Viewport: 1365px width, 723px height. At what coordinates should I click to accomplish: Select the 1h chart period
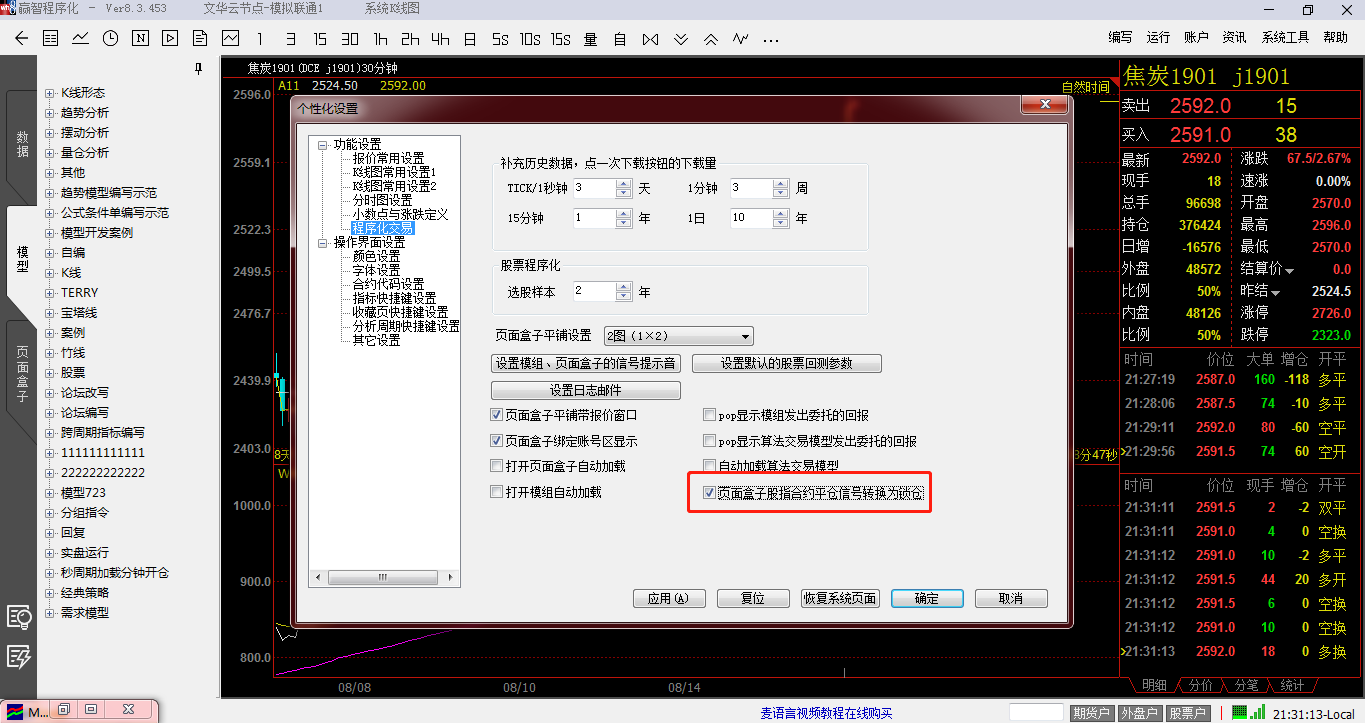pyautogui.click(x=380, y=39)
